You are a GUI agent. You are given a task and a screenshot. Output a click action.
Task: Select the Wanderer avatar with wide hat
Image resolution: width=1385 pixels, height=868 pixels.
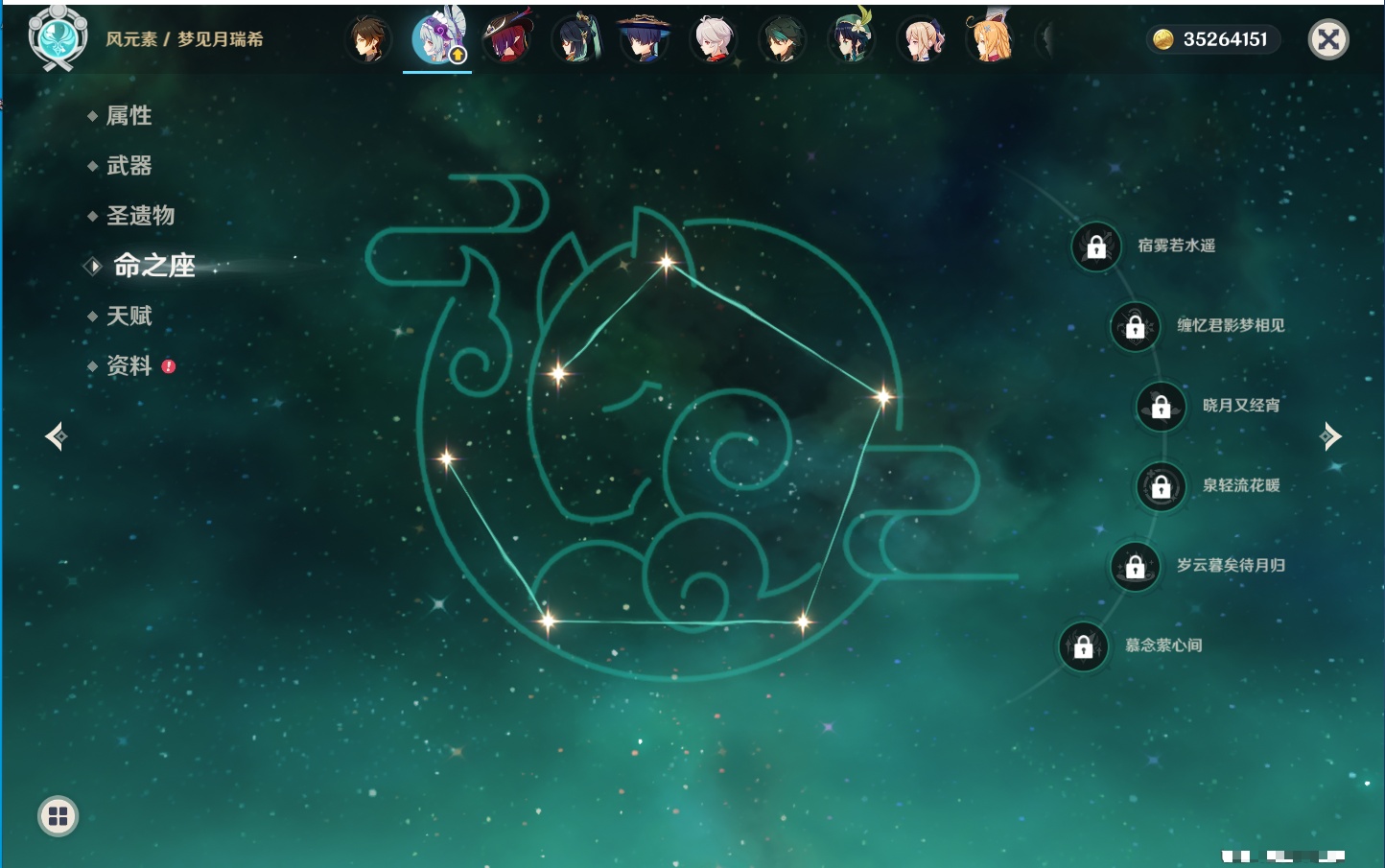644,38
